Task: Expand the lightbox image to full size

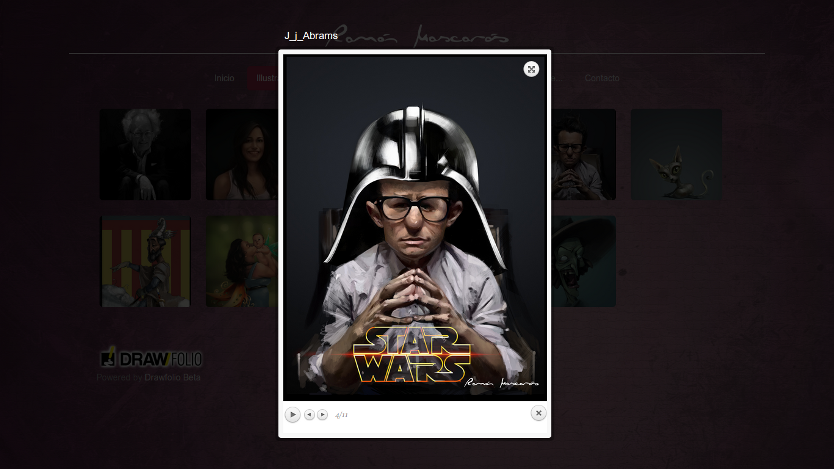Action: point(531,69)
